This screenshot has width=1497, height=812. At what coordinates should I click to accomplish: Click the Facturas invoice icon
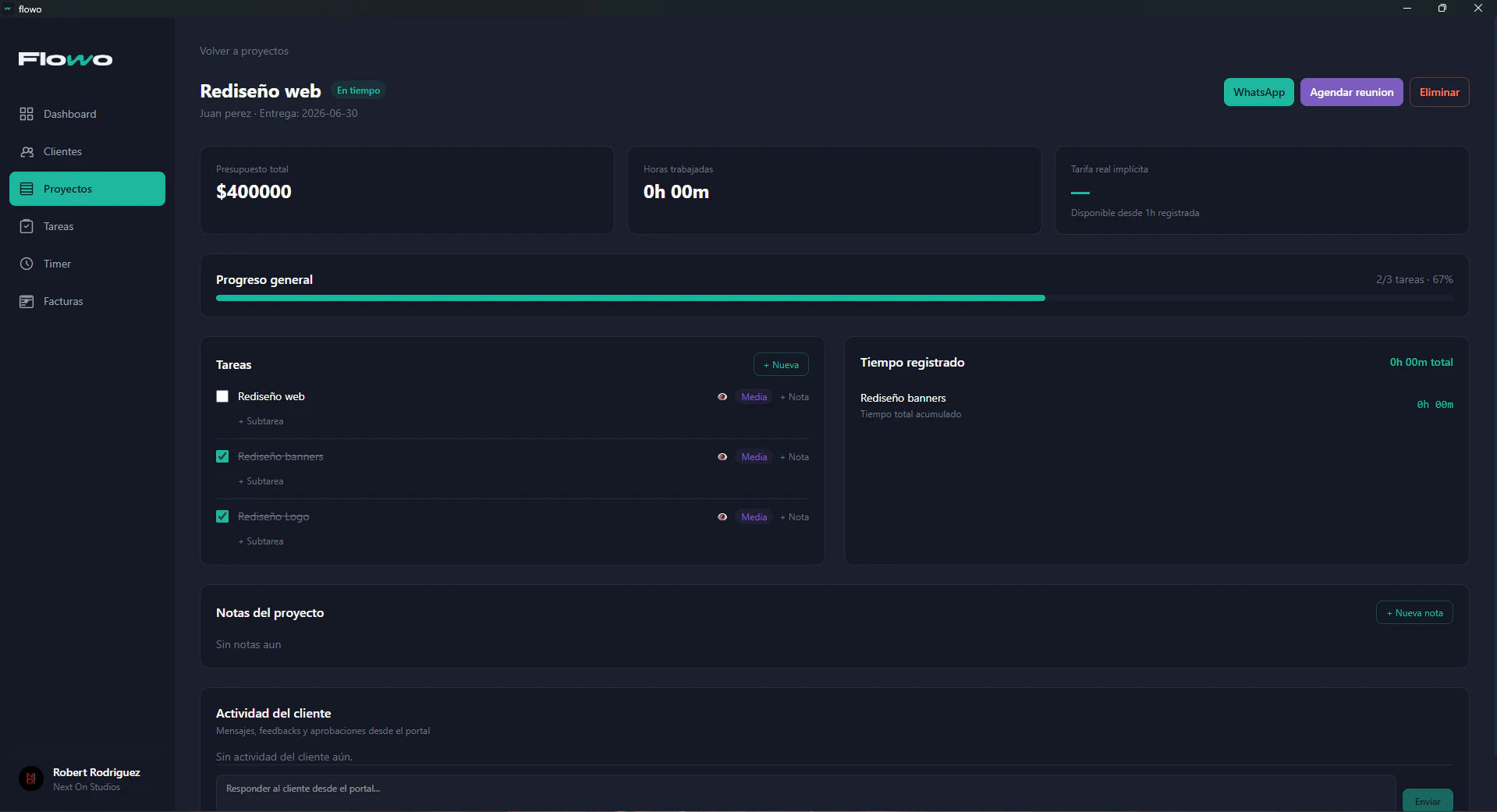(x=27, y=301)
